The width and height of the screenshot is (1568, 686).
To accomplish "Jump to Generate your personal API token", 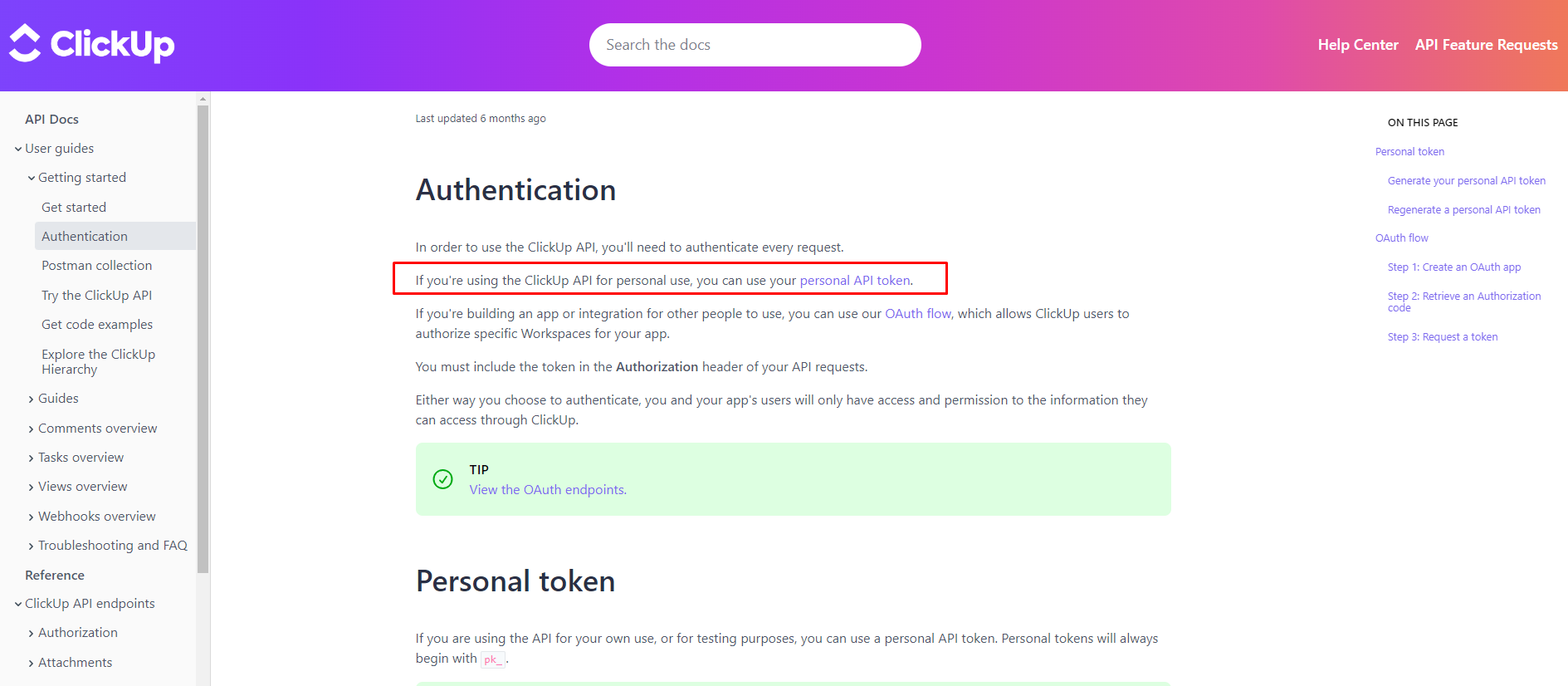I will point(1466,181).
